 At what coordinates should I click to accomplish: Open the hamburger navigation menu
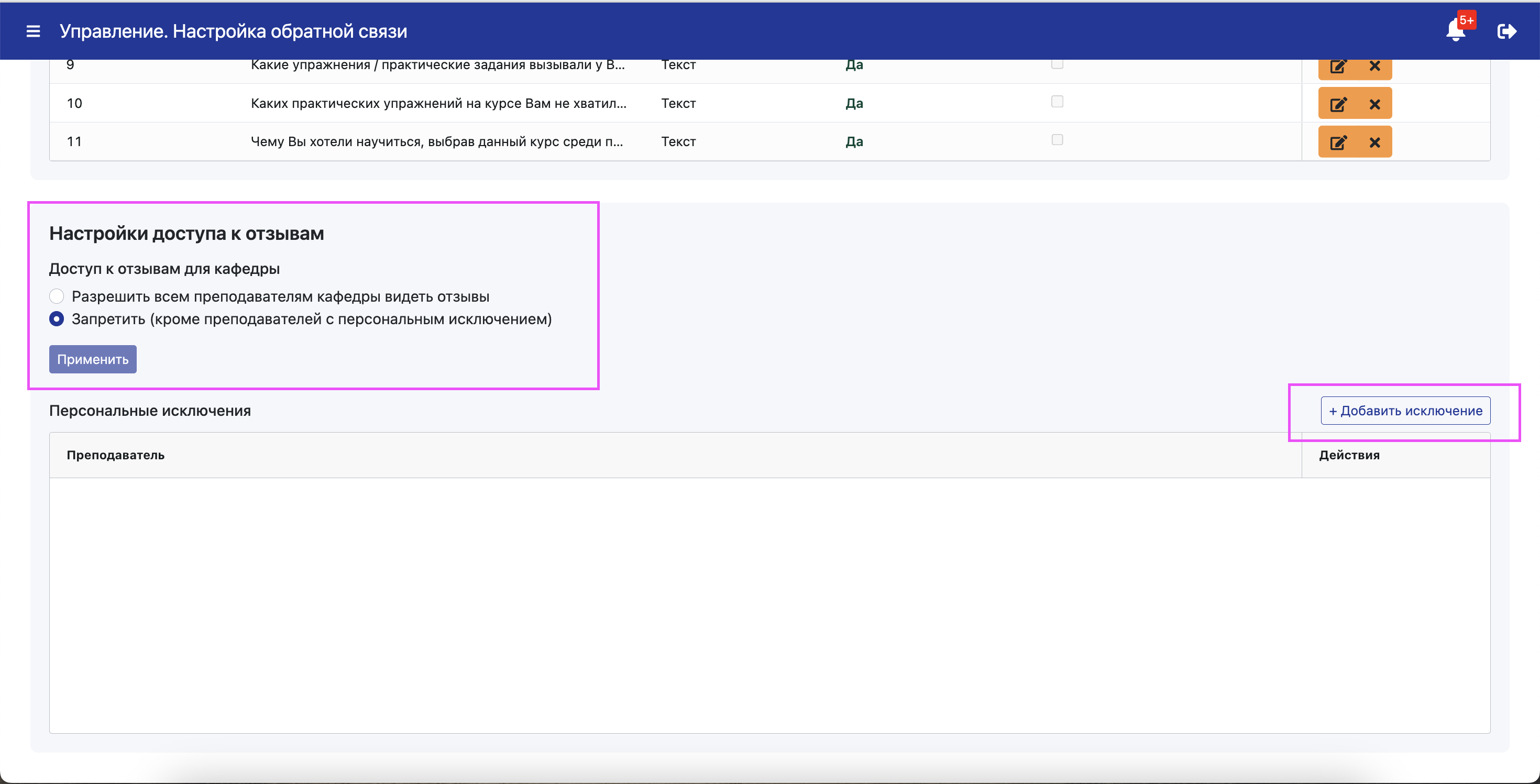pos(34,31)
